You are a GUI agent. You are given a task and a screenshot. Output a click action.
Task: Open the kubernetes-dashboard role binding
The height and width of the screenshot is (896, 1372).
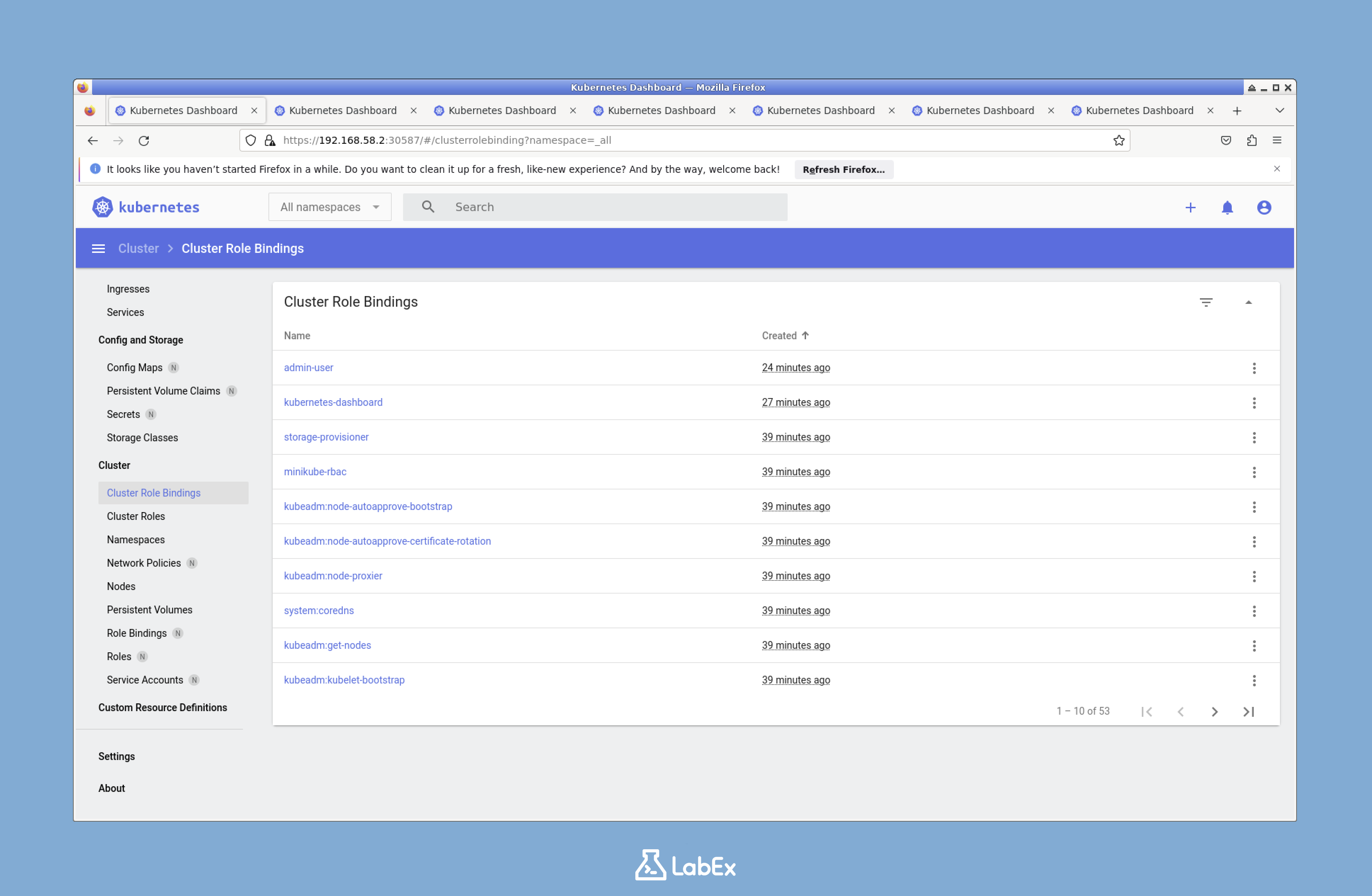(x=333, y=402)
